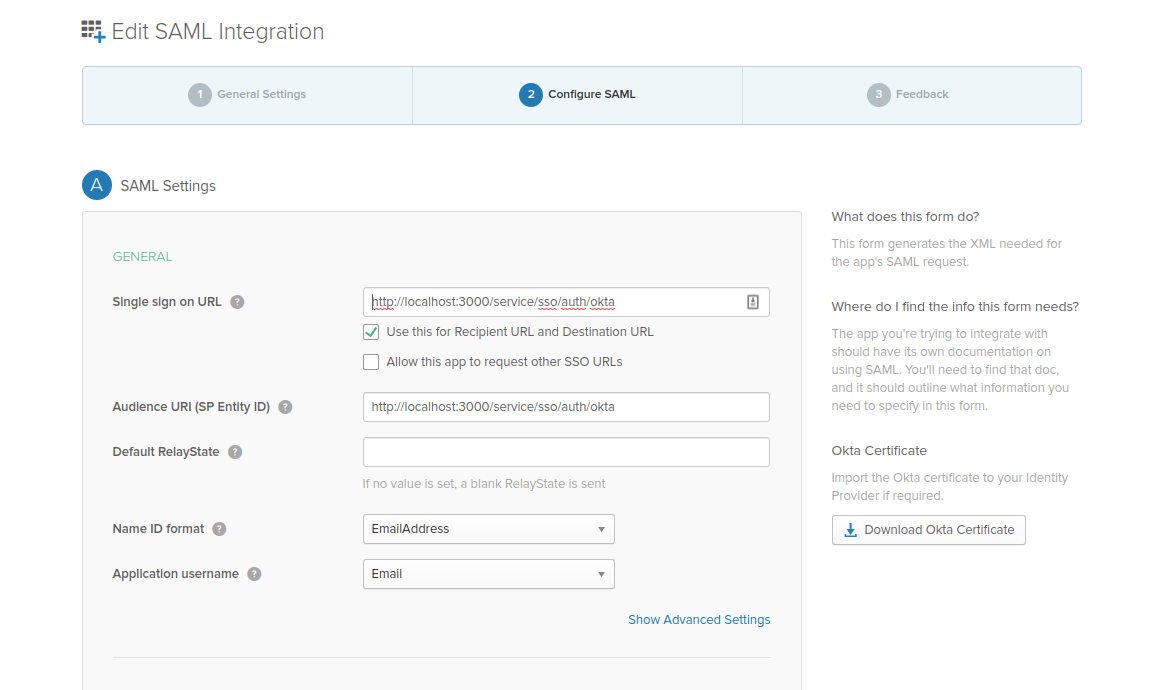Click inside the Default RelayState input field
The image size is (1176, 690).
coord(566,452)
